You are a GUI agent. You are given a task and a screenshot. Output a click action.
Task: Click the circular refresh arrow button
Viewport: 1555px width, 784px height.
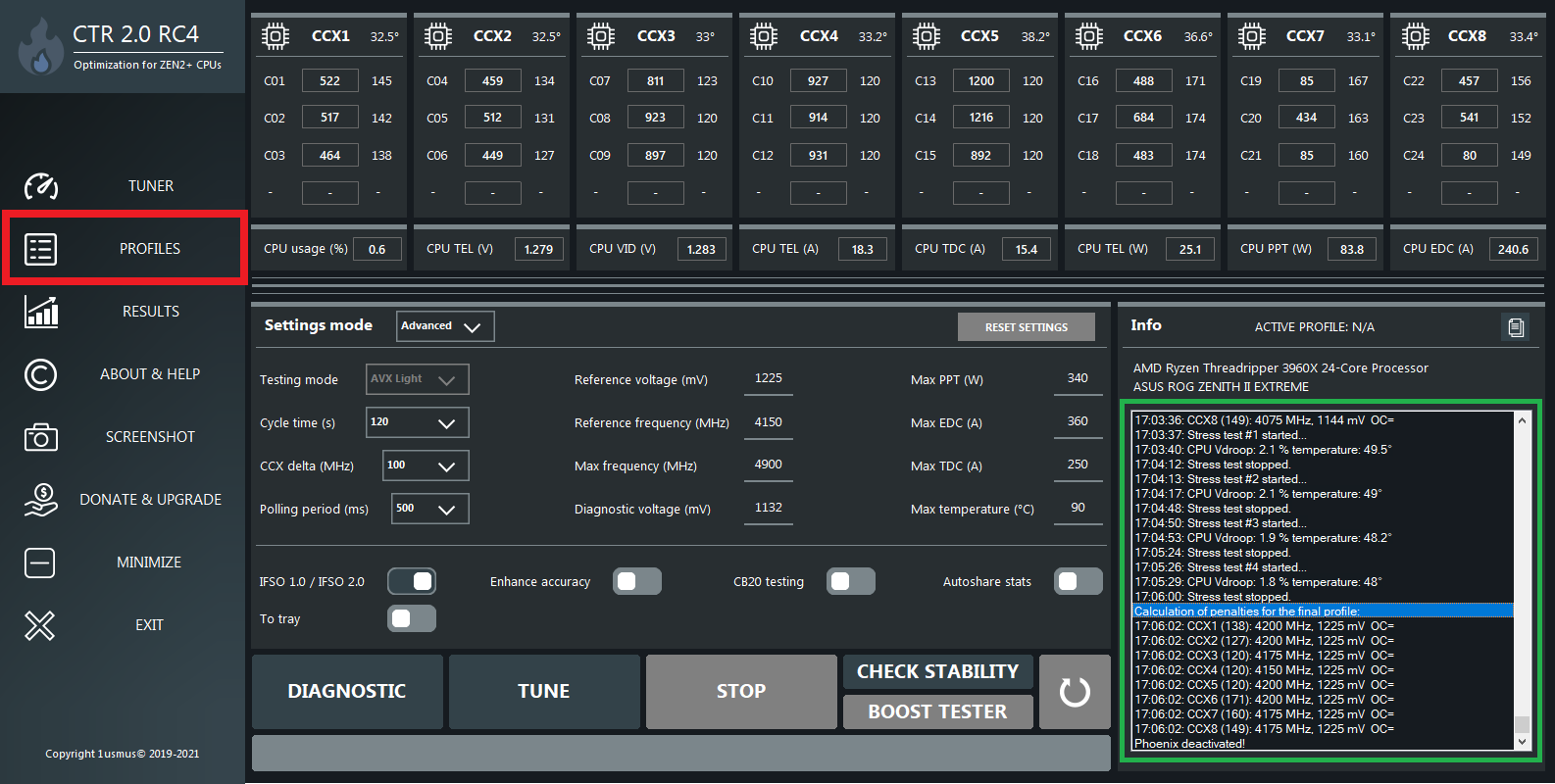tap(1075, 692)
